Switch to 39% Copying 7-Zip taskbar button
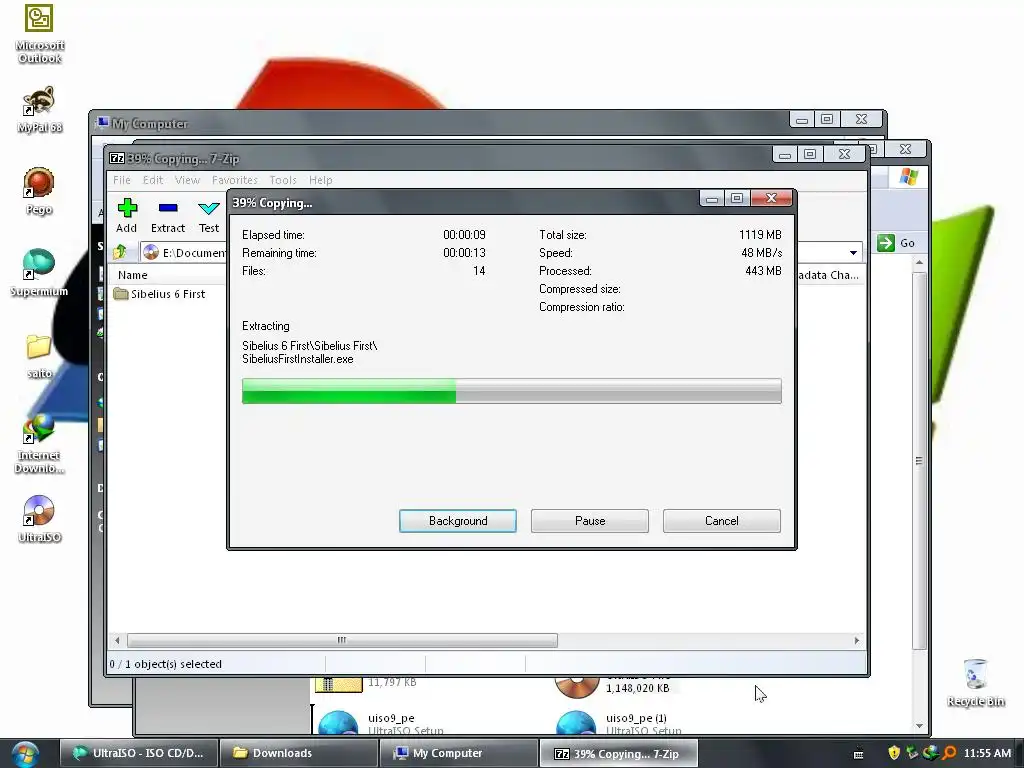The height and width of the screenshot is (768, 1024). click(x=618, y=754)
